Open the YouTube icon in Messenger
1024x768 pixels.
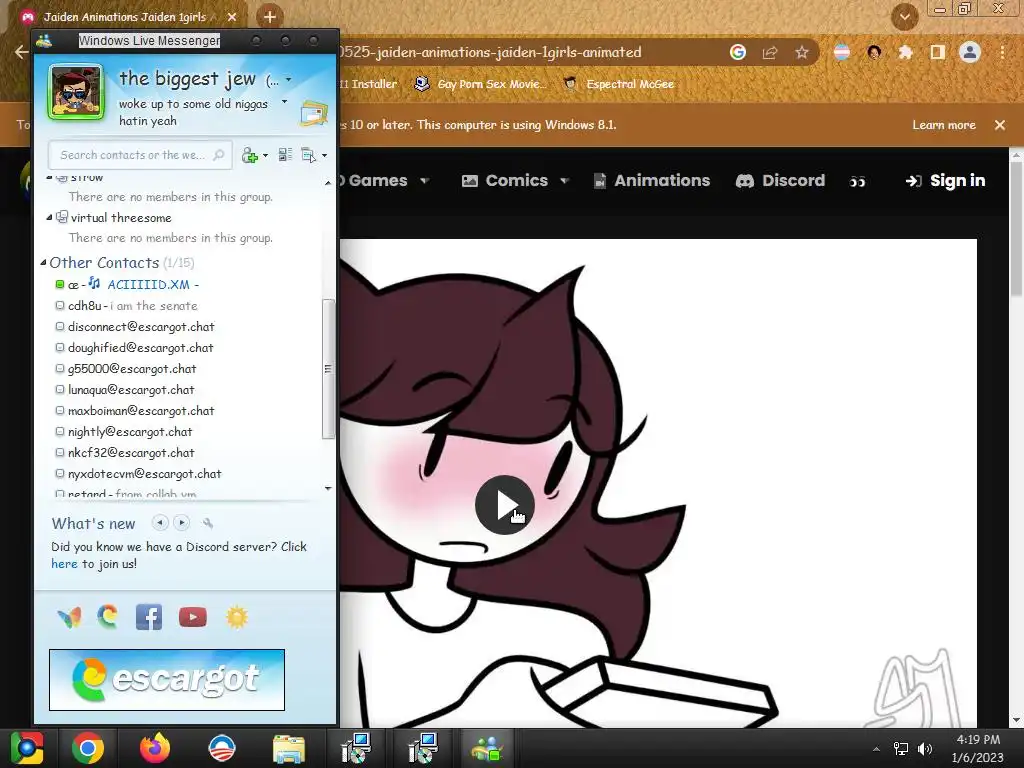[193, 617]
